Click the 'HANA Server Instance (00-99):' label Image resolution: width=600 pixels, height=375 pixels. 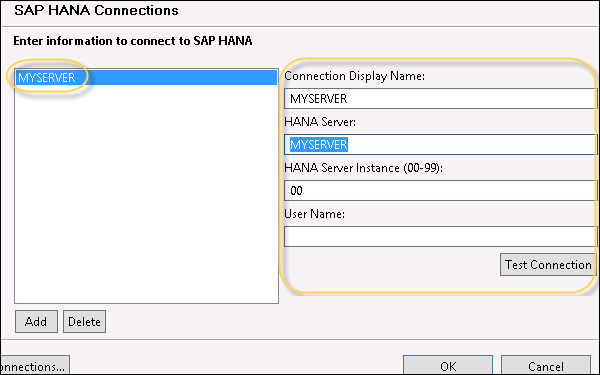click(363, 168)
